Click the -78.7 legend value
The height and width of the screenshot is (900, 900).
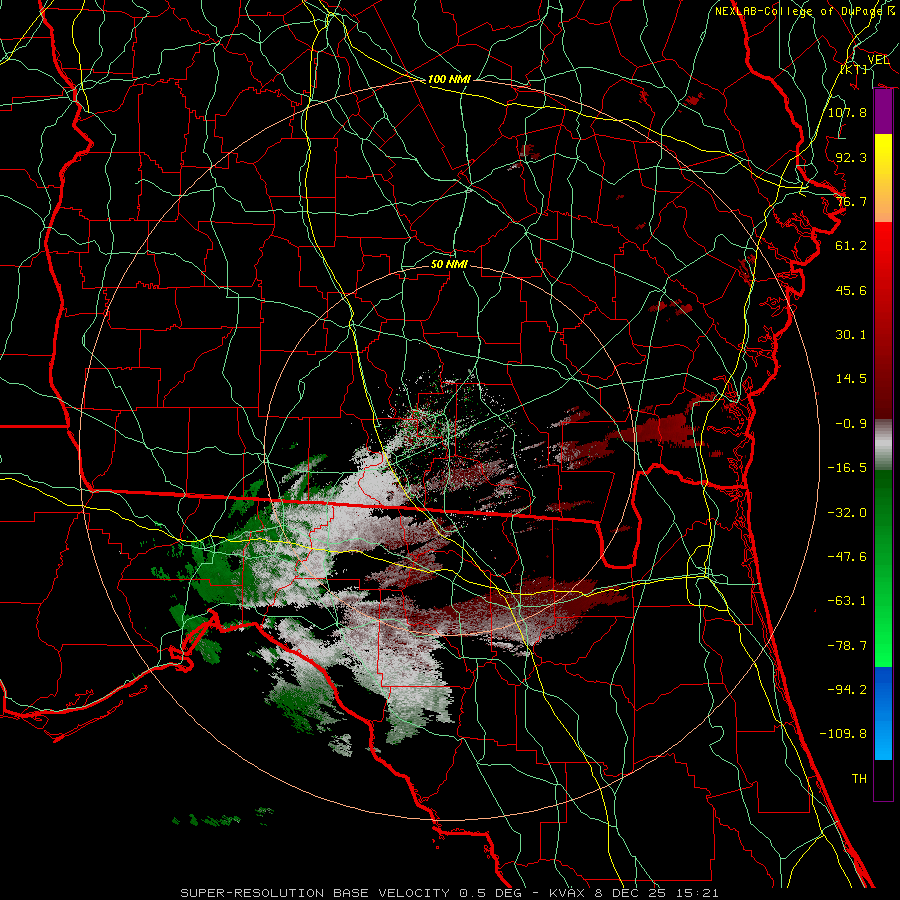click(x=847, y=646)
